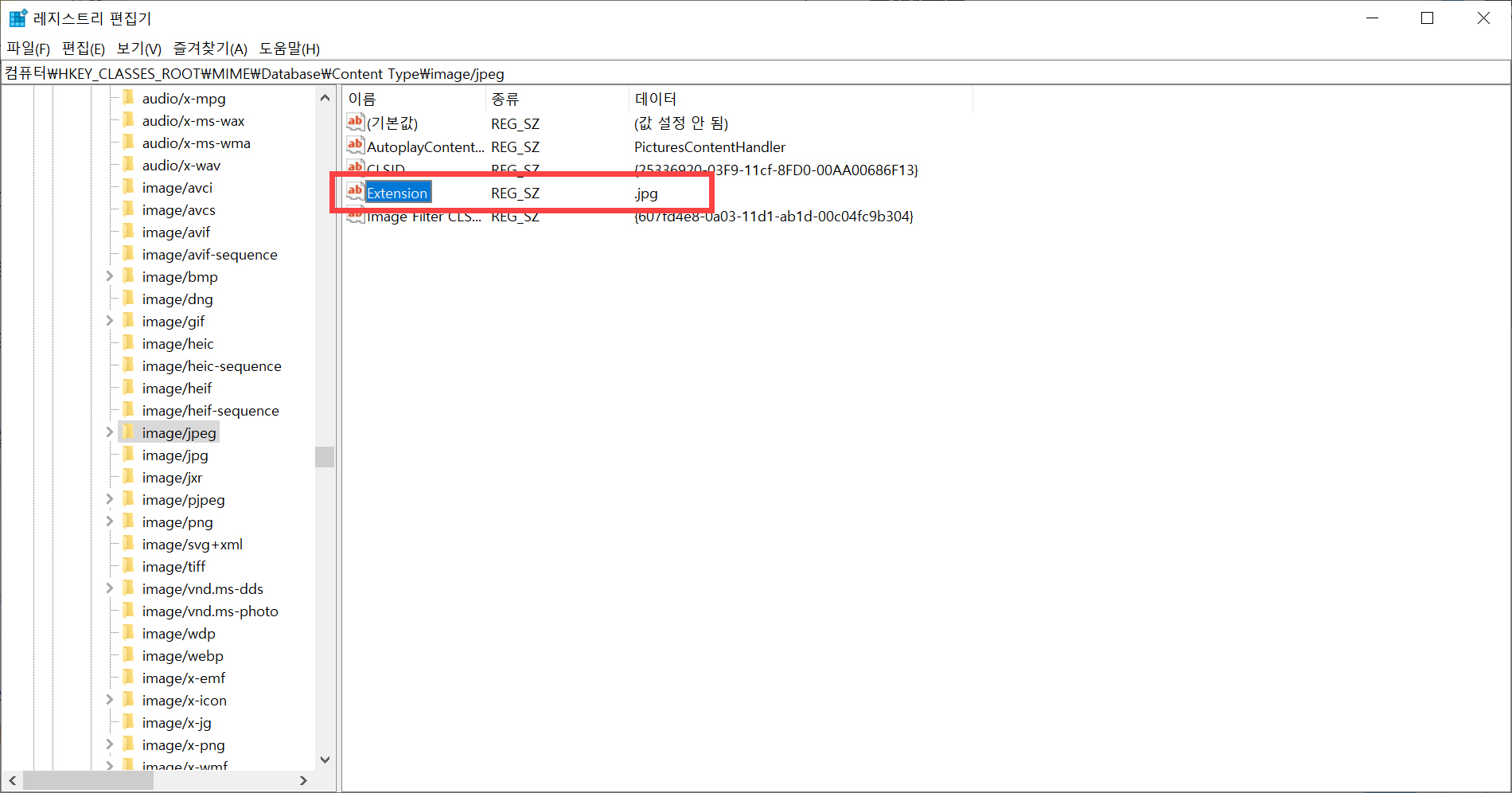Screen dimensions: 1512x793
Task: Sort values by the 이름 column header
Action: coord(414,99)
